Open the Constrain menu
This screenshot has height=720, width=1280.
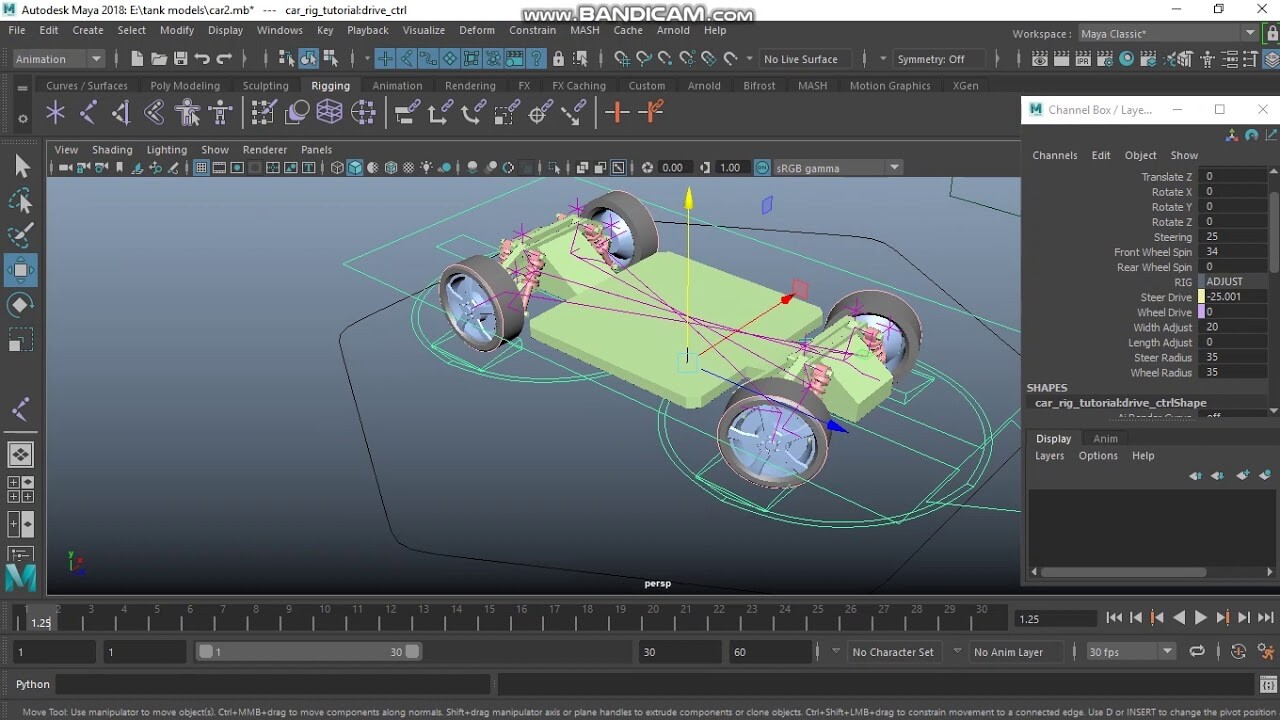[x=532, y=30]
